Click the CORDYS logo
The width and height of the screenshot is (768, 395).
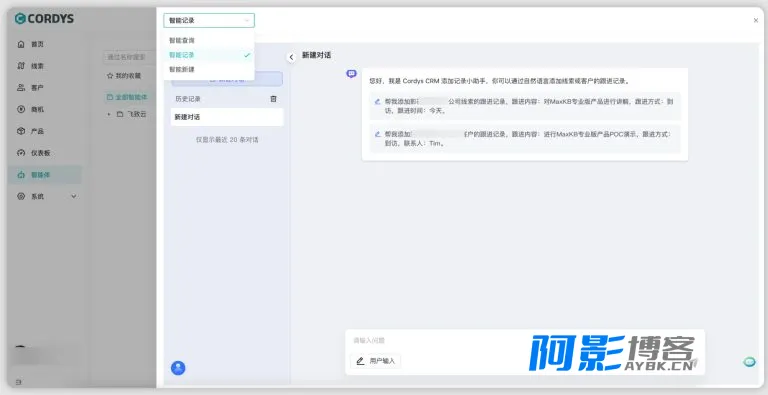pos(44,19)
